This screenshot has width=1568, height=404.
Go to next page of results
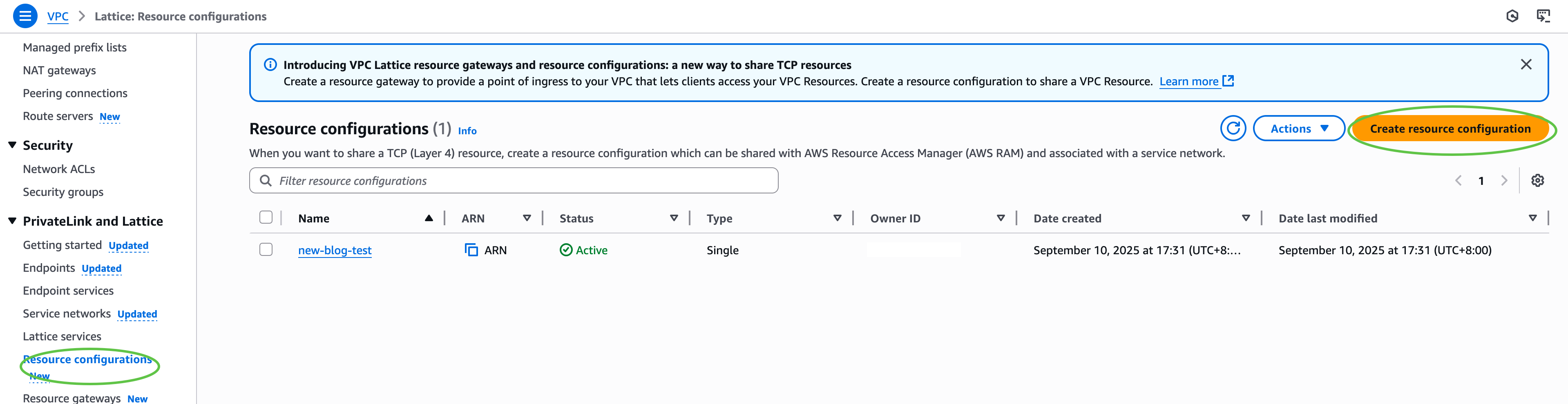pos(1504,181)
